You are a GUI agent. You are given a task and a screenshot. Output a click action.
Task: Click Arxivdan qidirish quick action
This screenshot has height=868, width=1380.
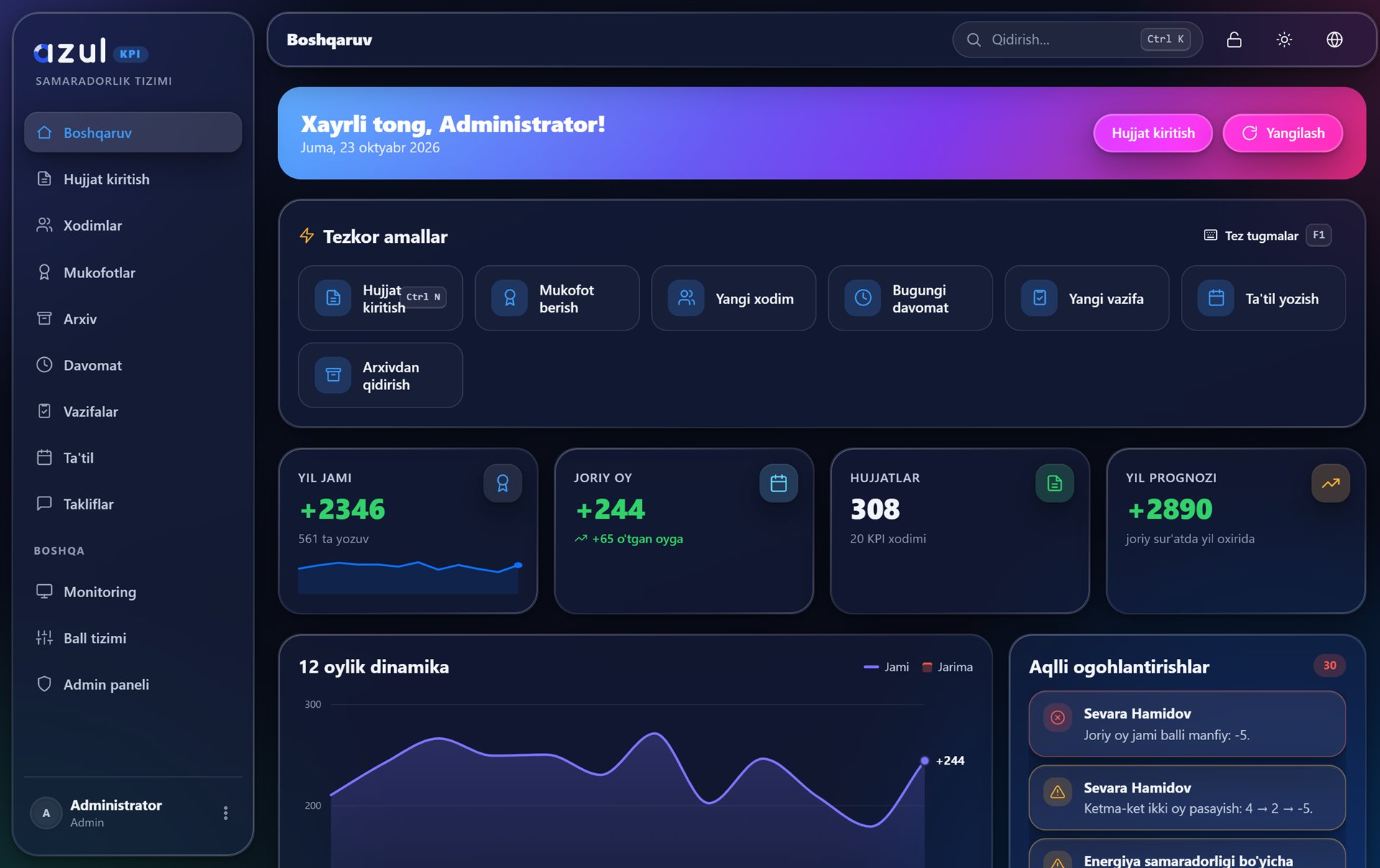coord(380,375)
